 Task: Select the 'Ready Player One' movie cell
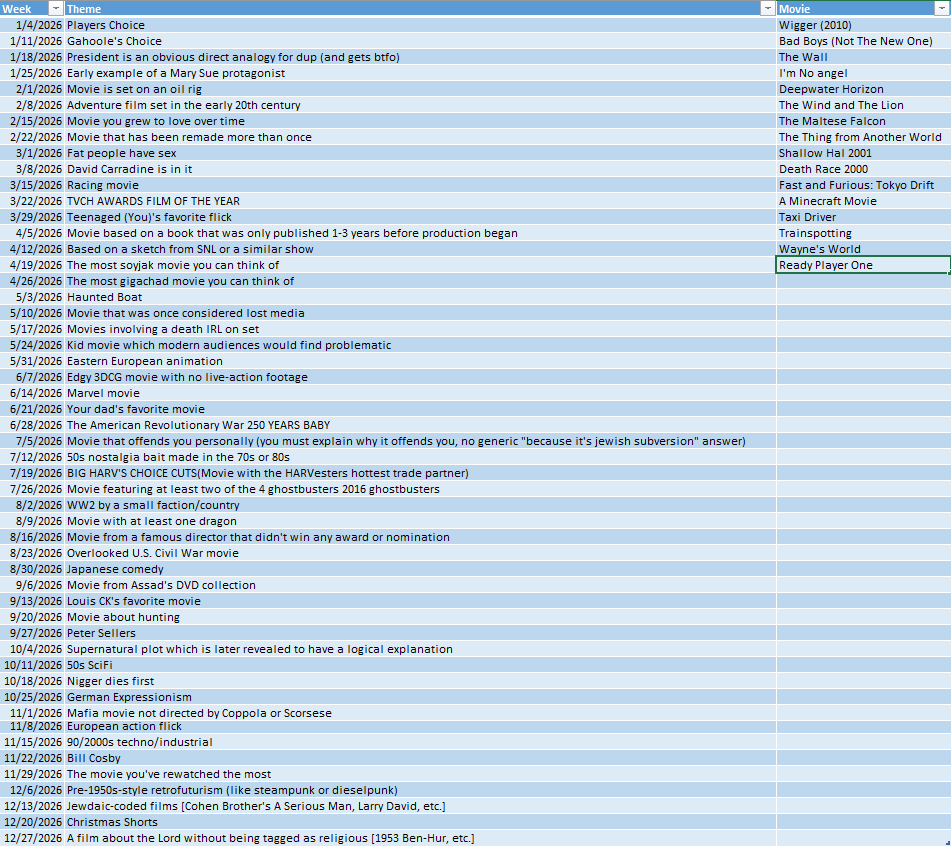click(x=862, y=265)
